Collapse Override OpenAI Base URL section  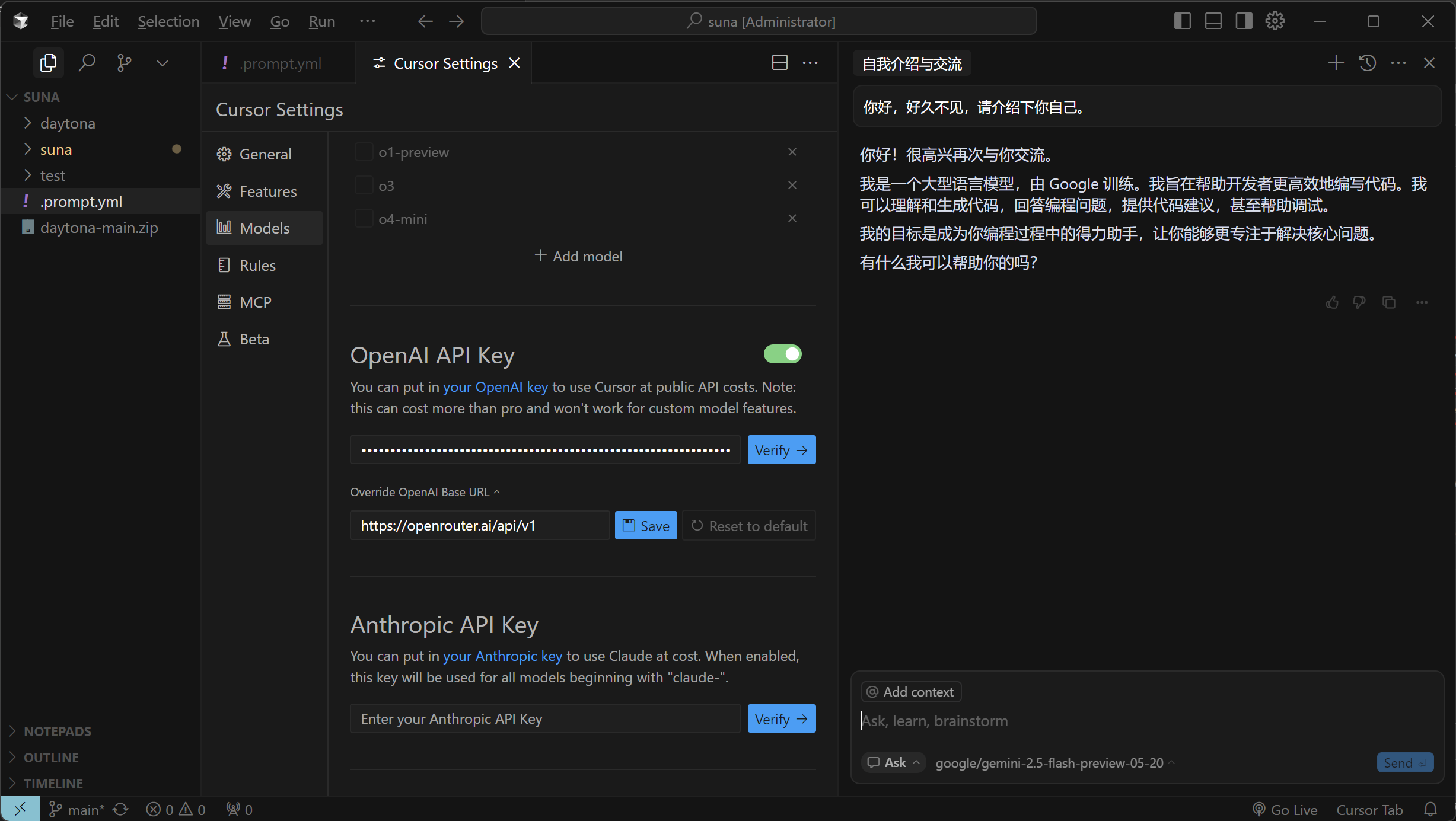pyautogui.click(x=425, y=492)
